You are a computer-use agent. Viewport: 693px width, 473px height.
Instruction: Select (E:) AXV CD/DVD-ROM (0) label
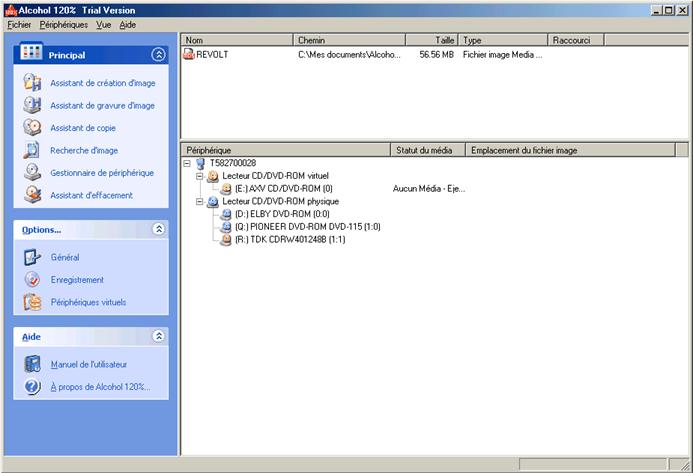point(284,189)
